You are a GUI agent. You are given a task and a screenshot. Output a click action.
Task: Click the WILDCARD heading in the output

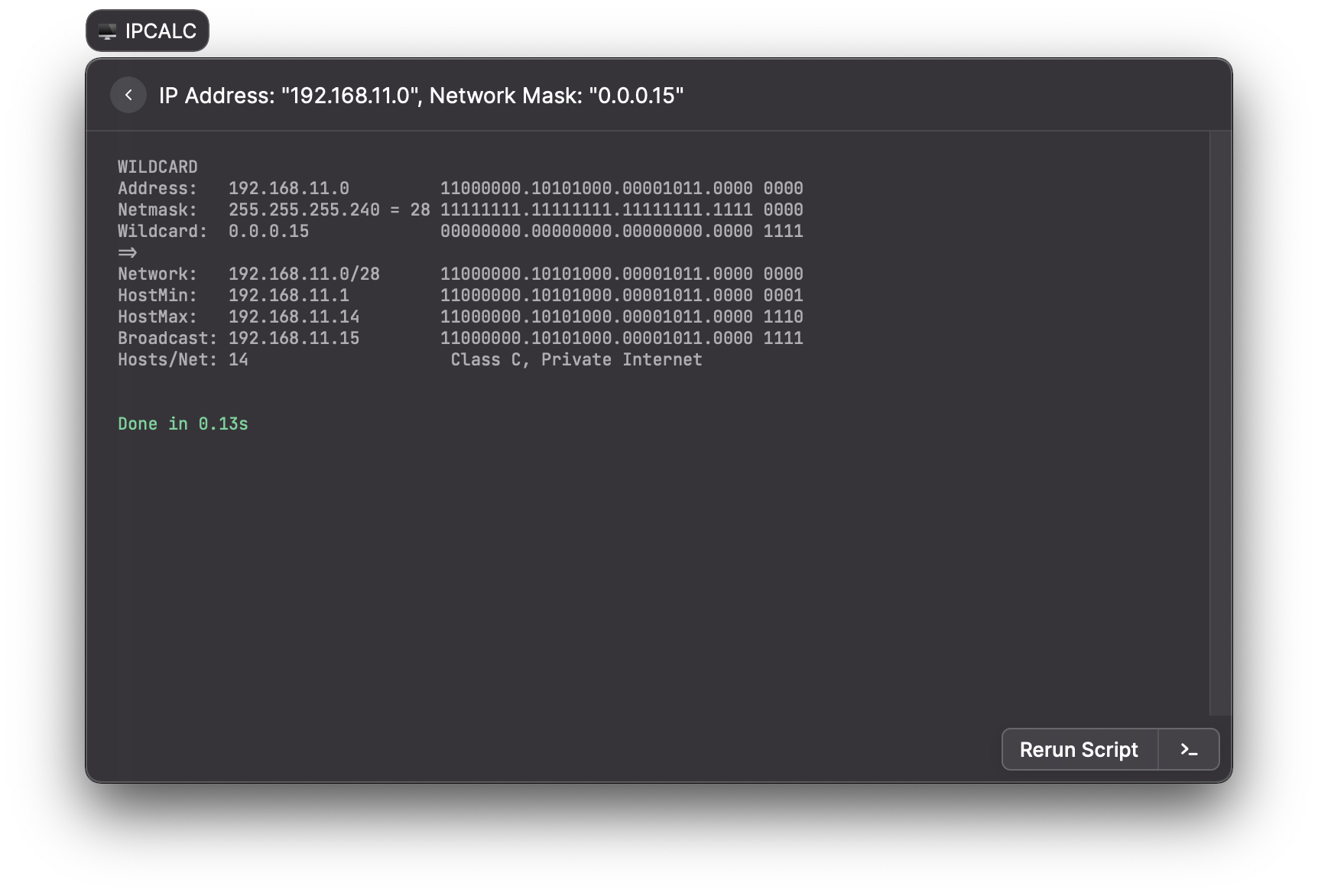point(157,167)
